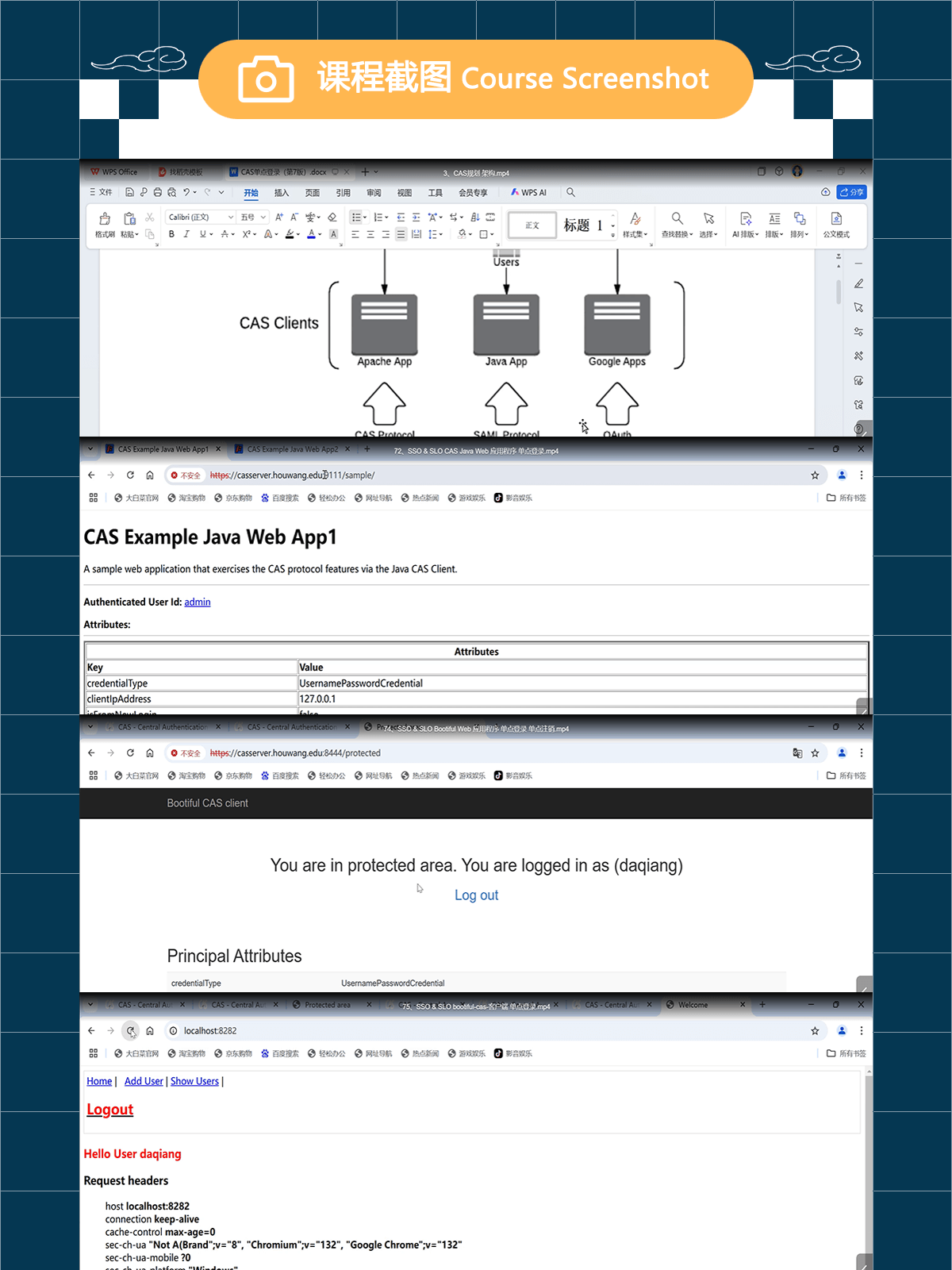Click the translate icon in the casserver:8444 address bar
Viewport: 952px width, 1270px height.
pyautogui.click(x=797, y=753)
